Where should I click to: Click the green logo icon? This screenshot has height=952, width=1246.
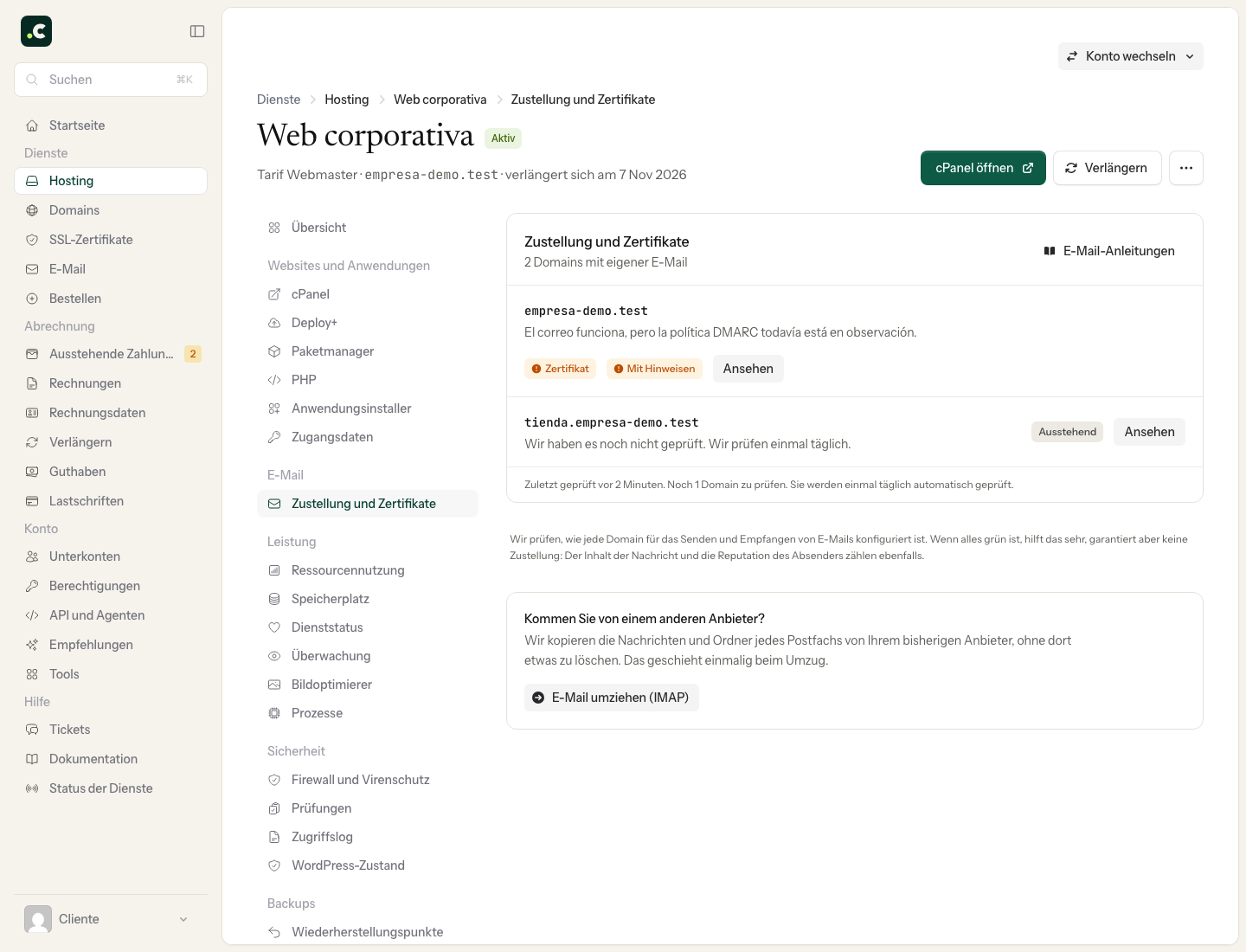(36, 31)
